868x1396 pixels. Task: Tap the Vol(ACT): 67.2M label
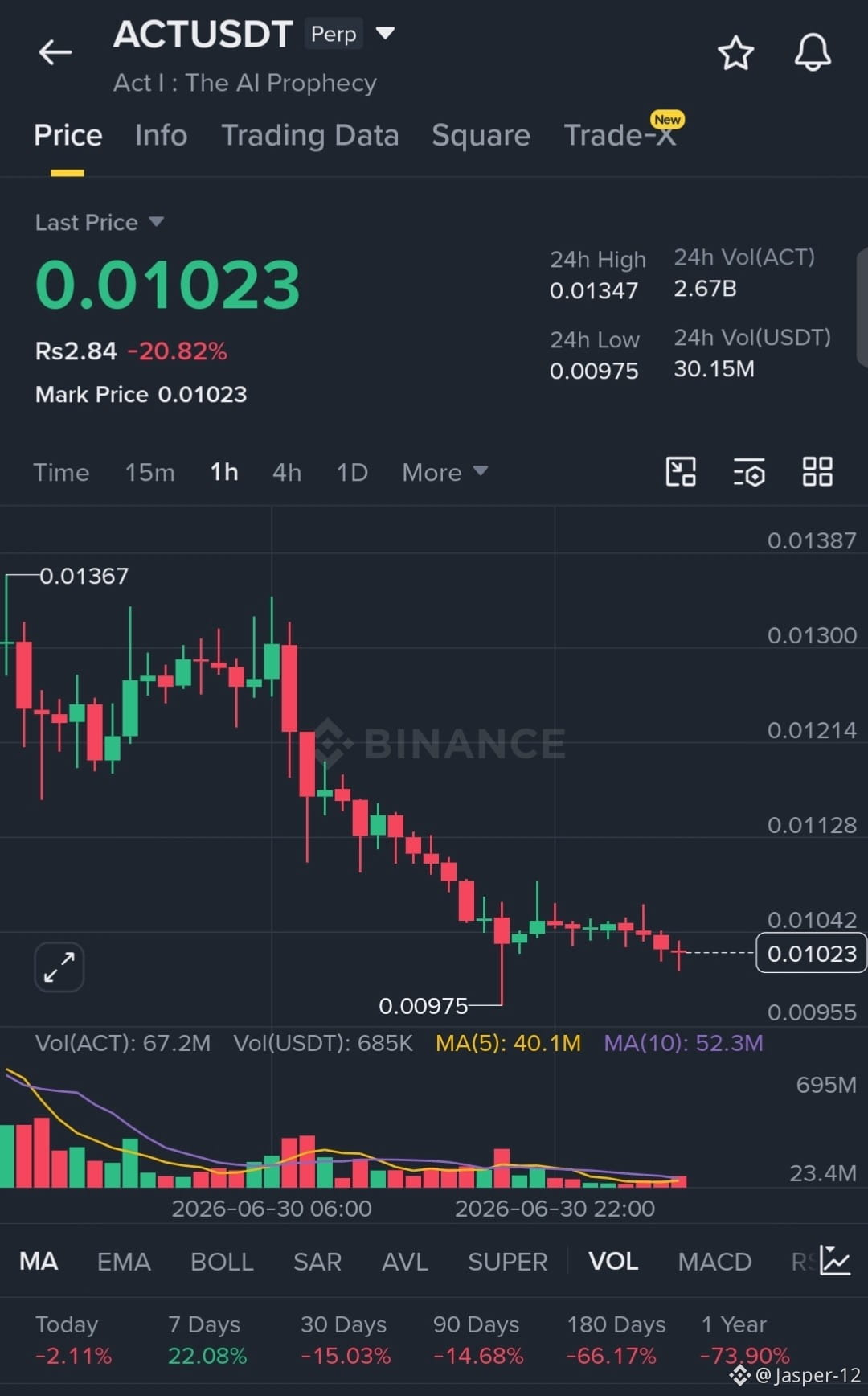pos(123,1043)
